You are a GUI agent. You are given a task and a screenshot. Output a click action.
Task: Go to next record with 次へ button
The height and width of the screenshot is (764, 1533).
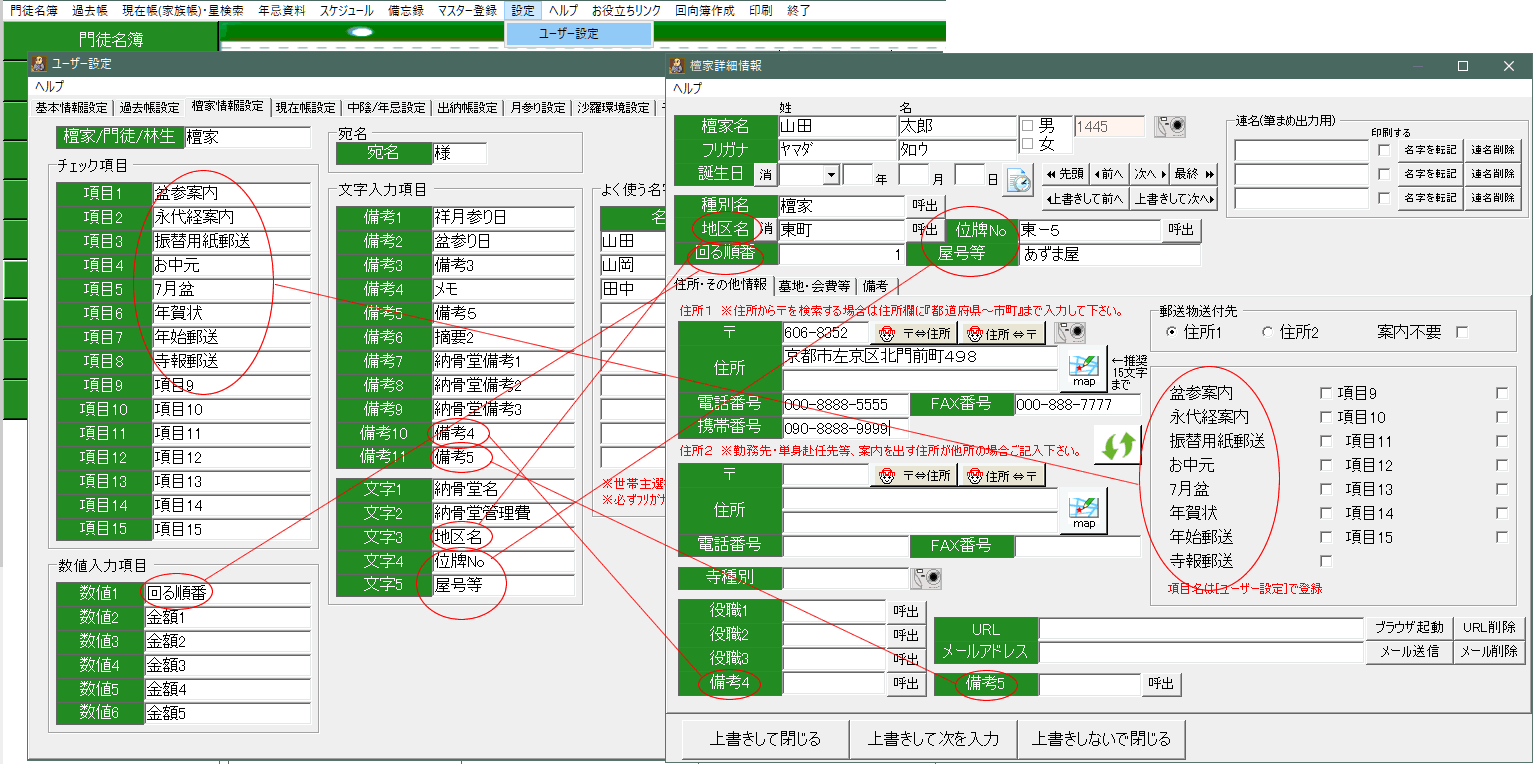coord(1150,173)
